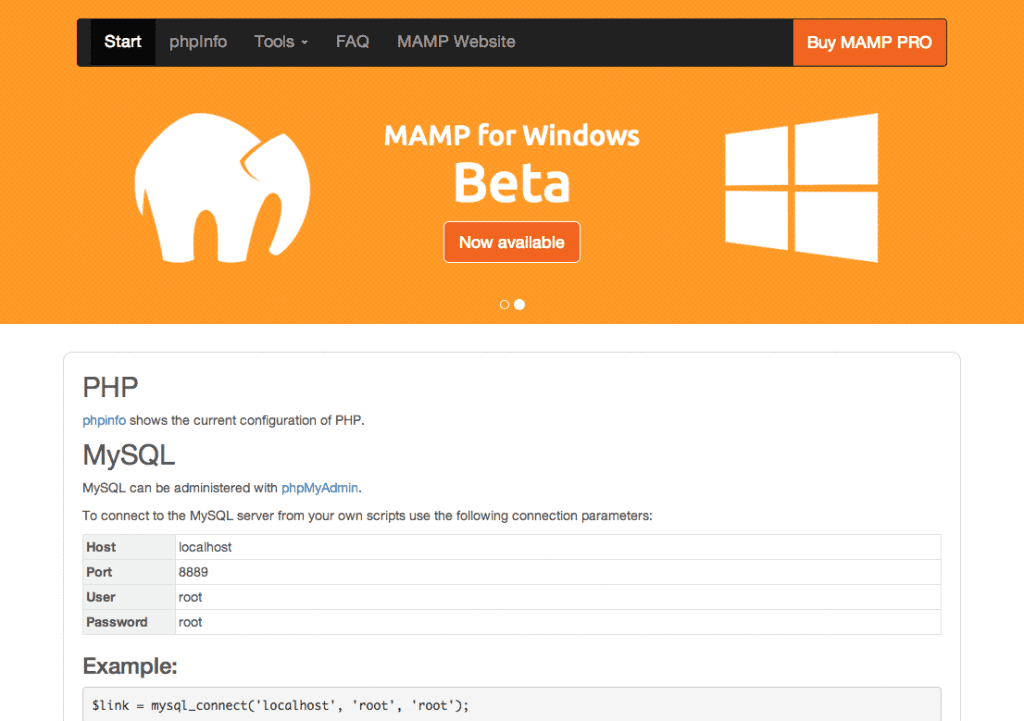Click the mysql_connect example code line

(280, 705)
